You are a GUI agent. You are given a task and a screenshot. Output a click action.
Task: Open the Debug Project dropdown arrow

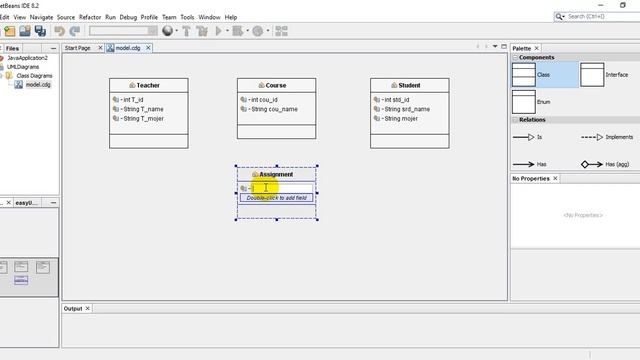pyautogui.click(x=247, y=31)
